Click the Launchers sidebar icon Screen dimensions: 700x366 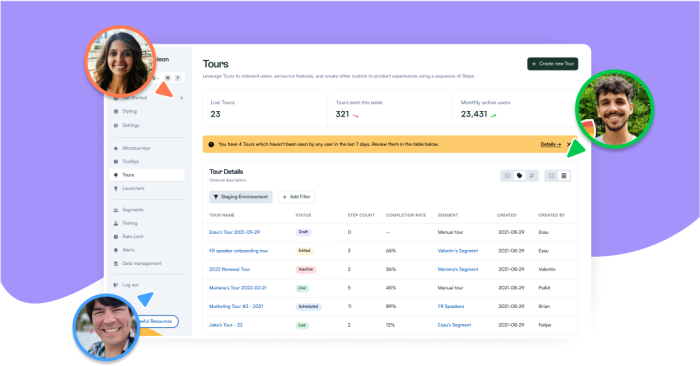point(116,188)
